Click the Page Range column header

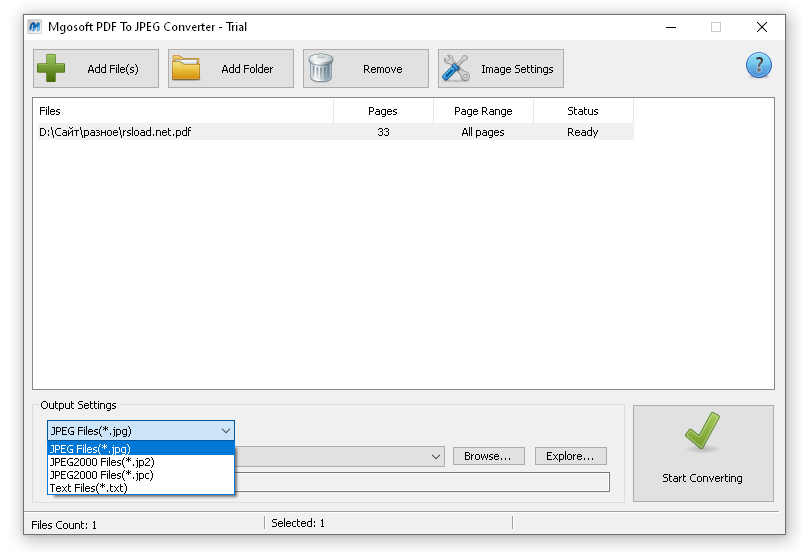coord(483,111)
